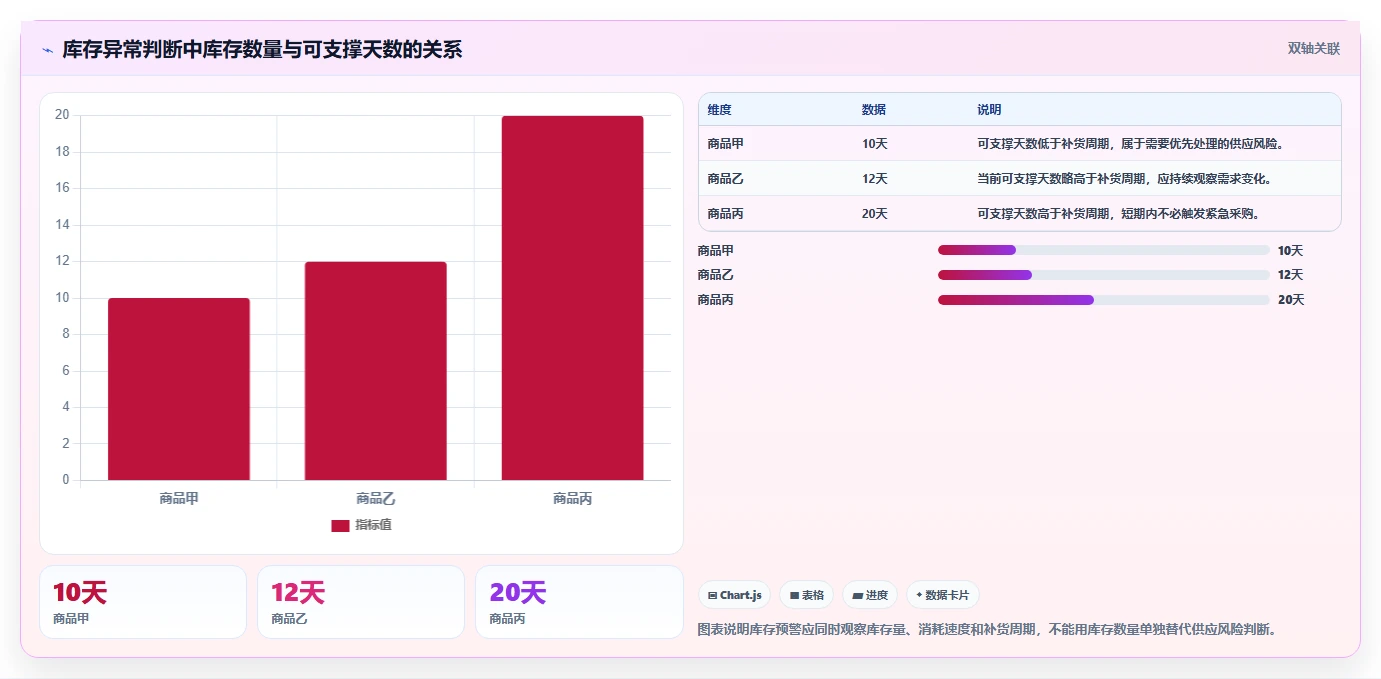
Task: Click the 商品丙 x-axis label
Action: pos(572,498)
